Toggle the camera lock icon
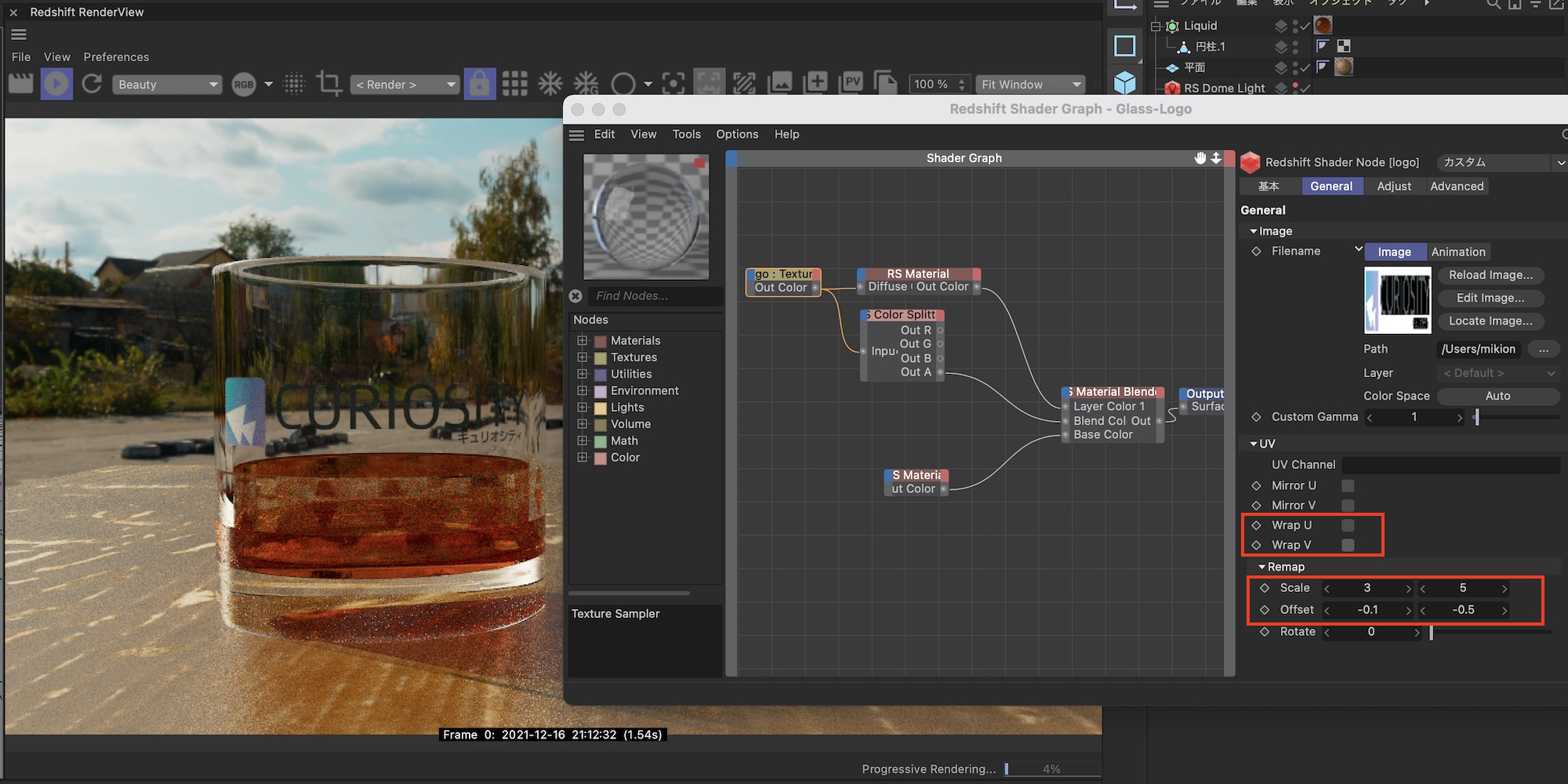This screenshot has height=784, width=1568. [x=479, y=84]
